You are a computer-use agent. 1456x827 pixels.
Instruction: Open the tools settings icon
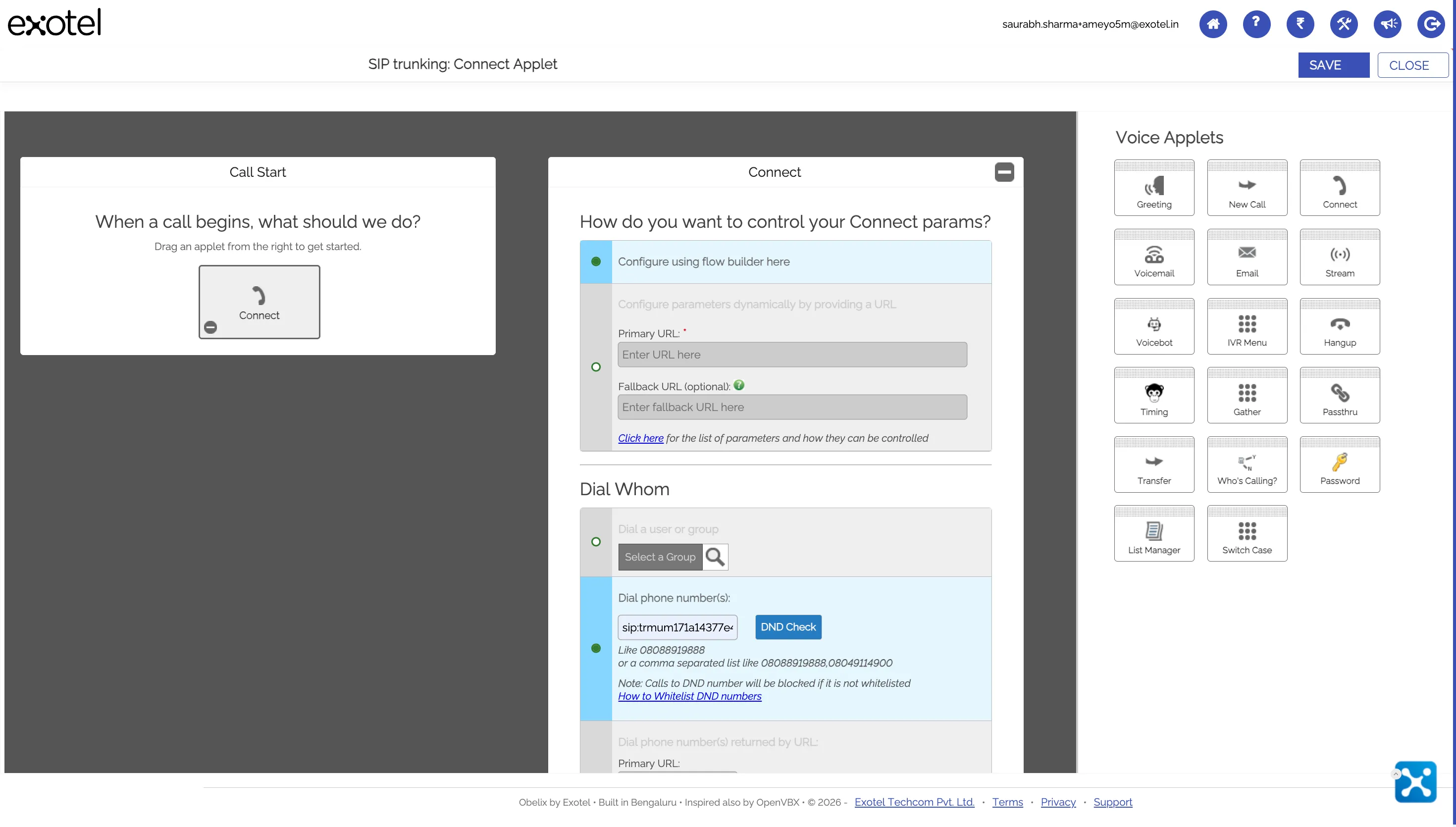click(1344, 24)
